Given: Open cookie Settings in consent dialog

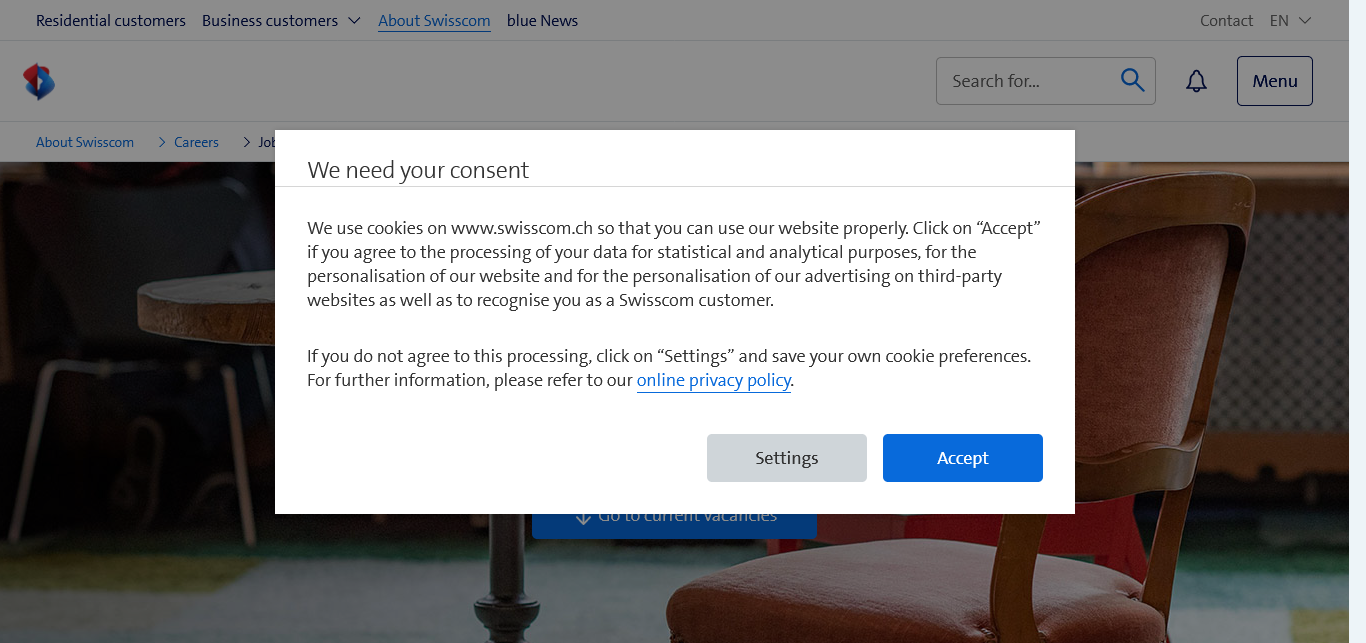Looking at the screenshot, I should [x=786, y=458].
